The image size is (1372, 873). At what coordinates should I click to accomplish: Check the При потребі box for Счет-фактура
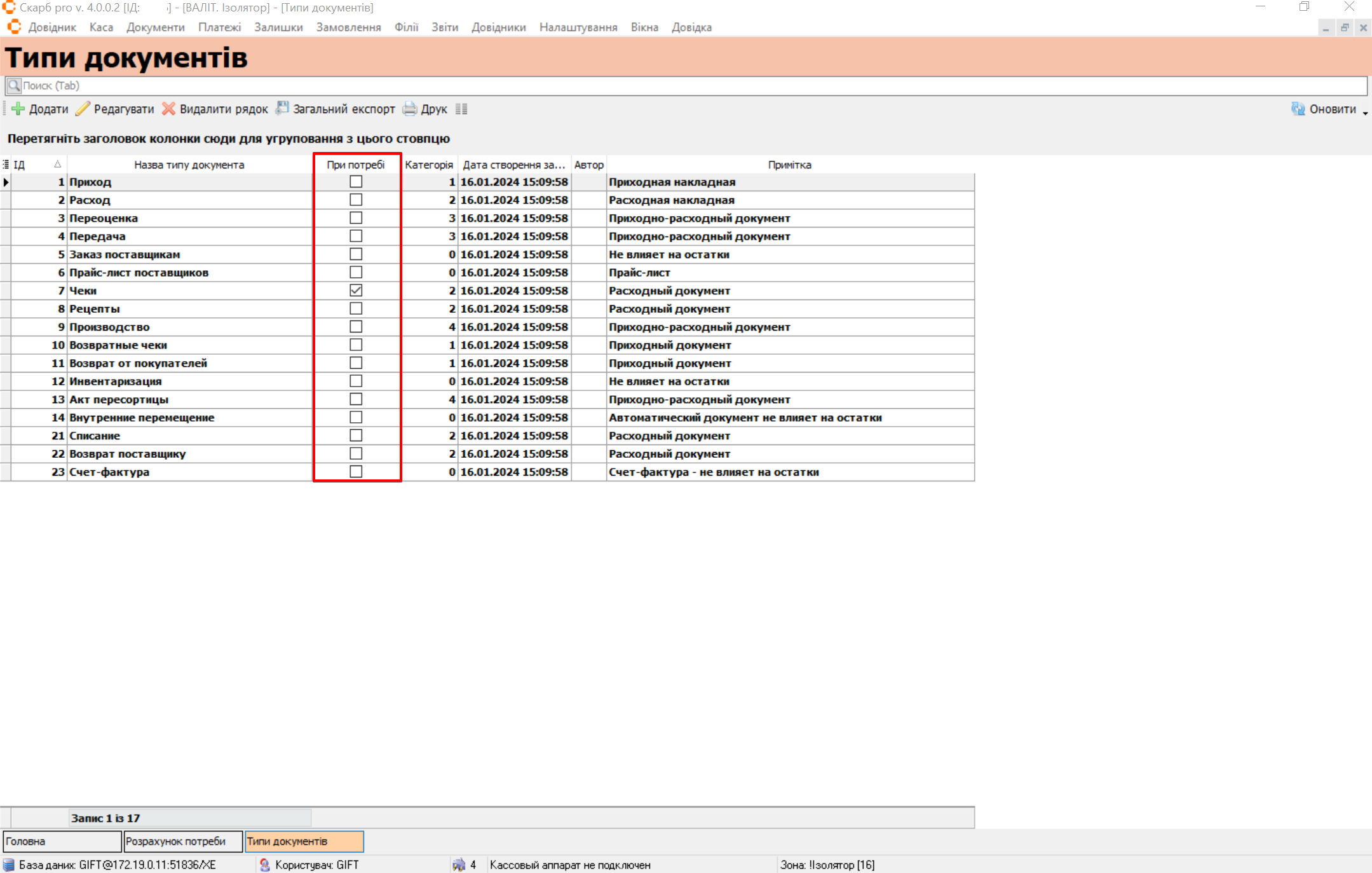point(356,472)
